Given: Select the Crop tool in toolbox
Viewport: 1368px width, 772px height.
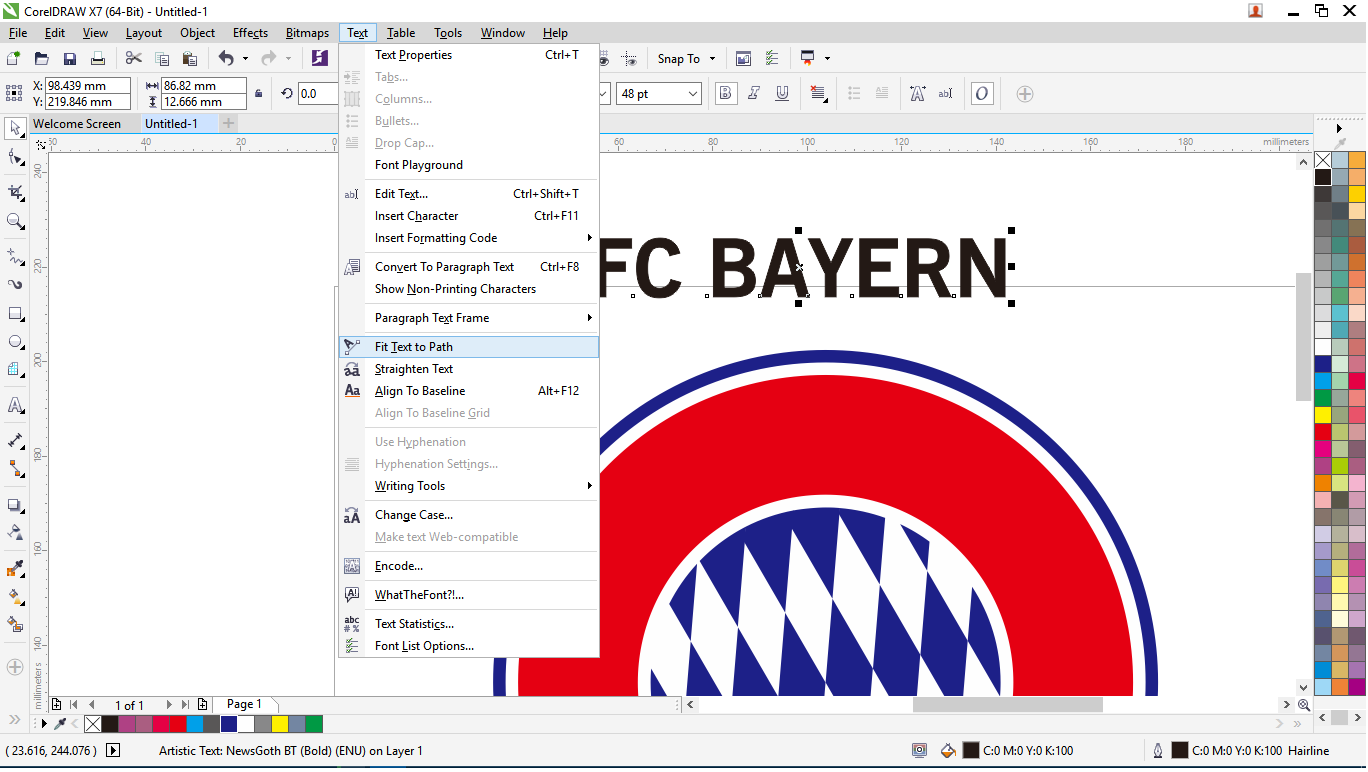Looking at the screenshot, I should [15, 191].
